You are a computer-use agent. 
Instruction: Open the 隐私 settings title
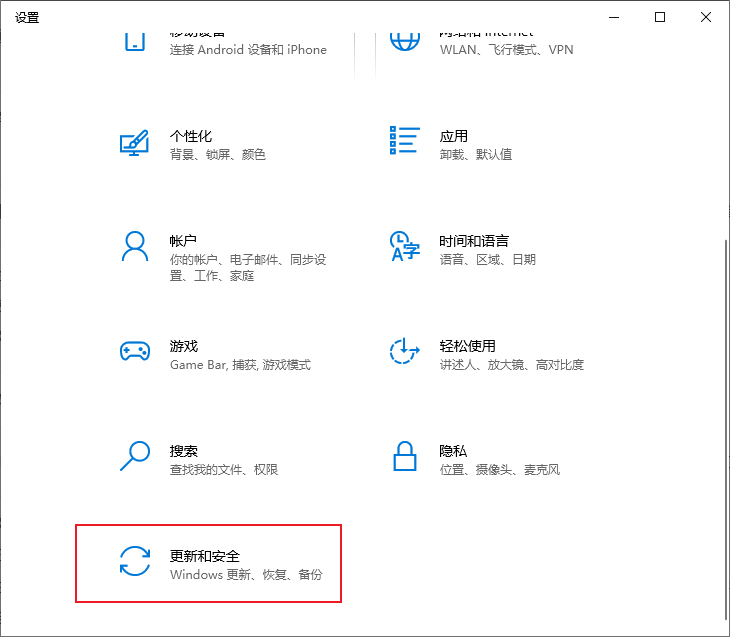453,451
